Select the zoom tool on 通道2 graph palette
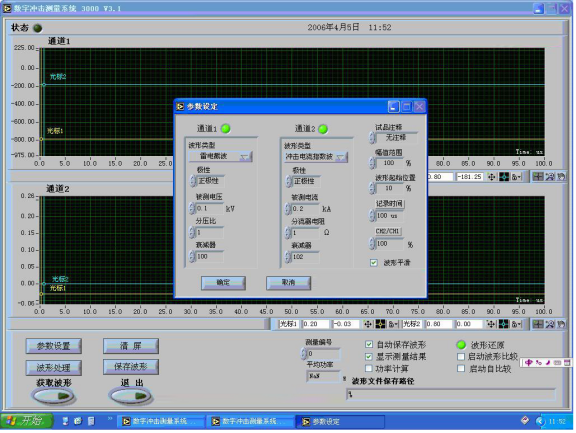 [550, 324]
